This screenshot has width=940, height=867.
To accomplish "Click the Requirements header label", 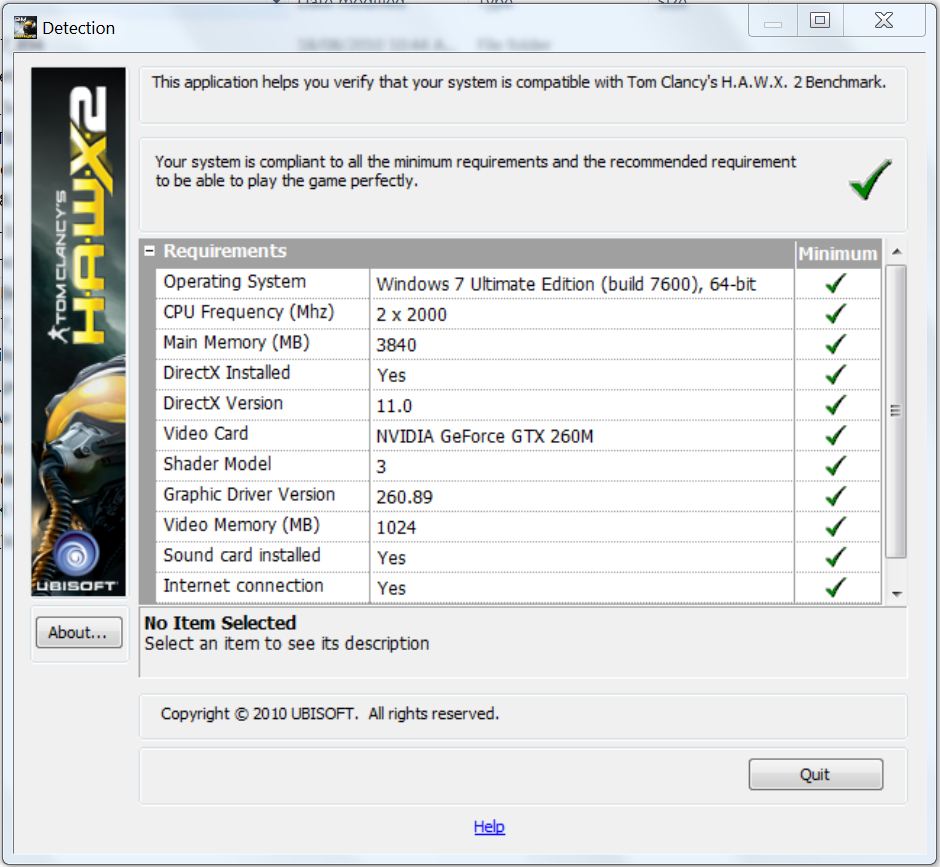I will point(225,251).
